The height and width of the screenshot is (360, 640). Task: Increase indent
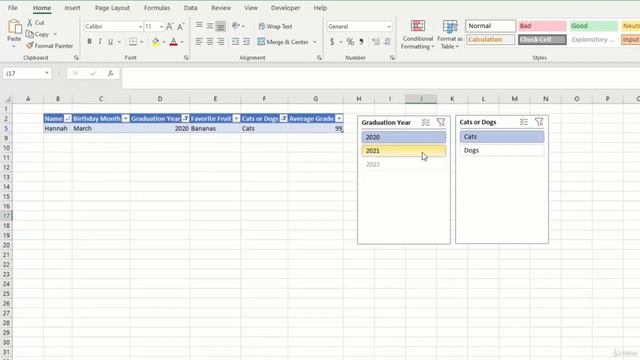(x=247, y=42)
